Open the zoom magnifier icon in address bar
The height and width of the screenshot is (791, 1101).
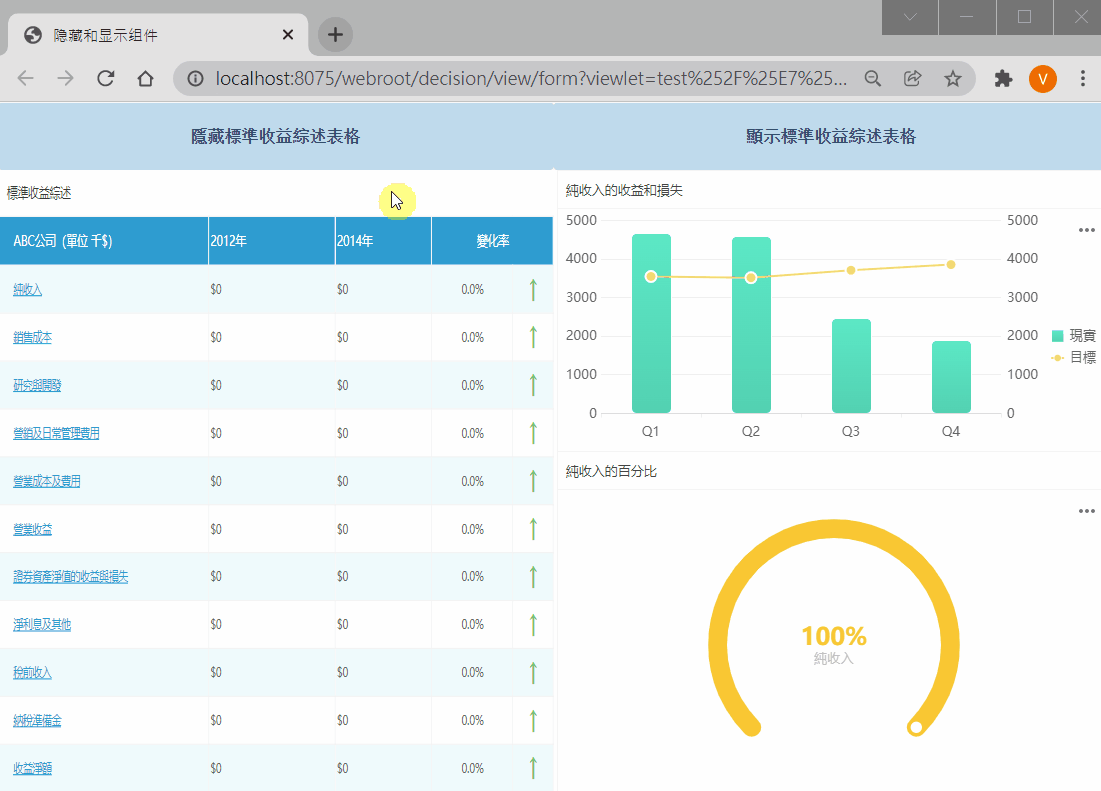pyautogui.click(x=872, y=78)
